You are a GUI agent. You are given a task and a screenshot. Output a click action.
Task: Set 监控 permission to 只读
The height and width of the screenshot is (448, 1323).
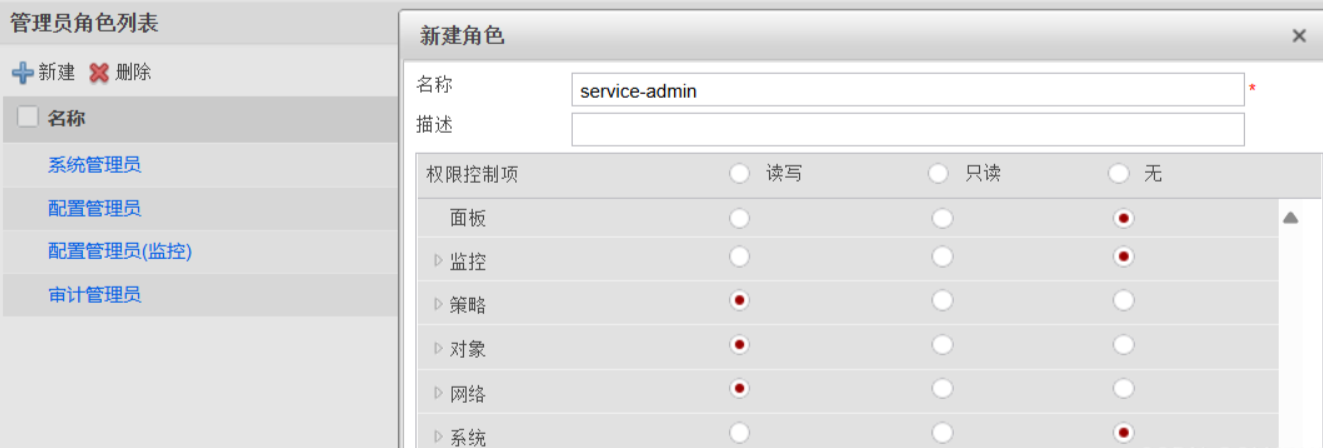pos(942,257)
